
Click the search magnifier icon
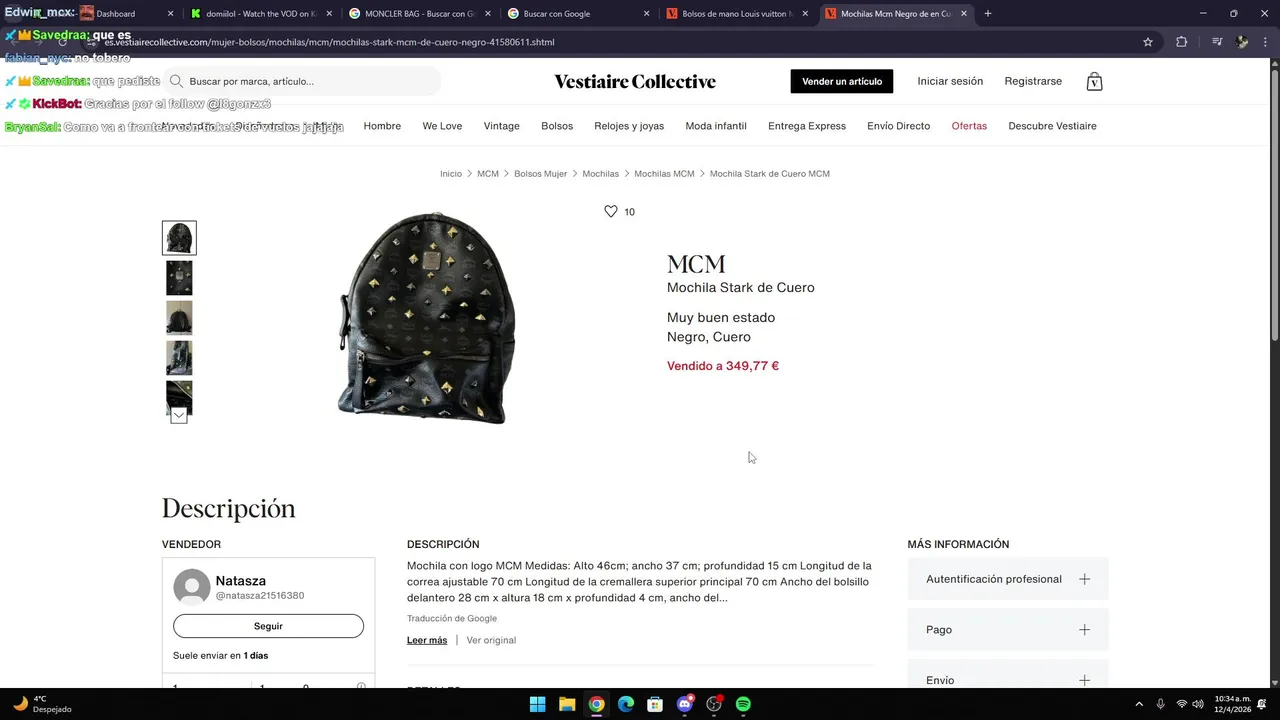point(176,81)
